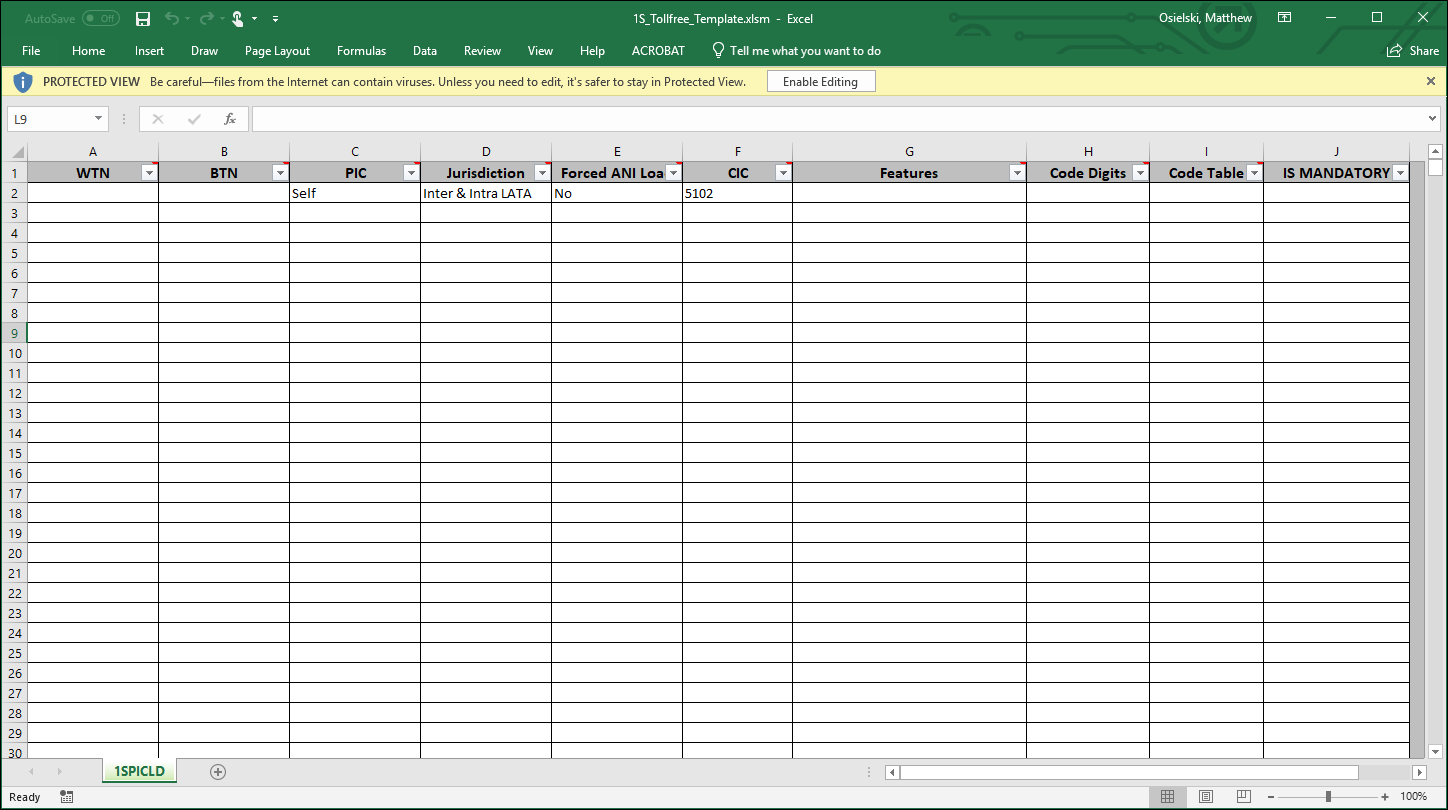Image resolution: width=1448 pixels, height=810 pixels.
Task: Switch to Page Break Preview icon
Action: tap(1243, 797)
